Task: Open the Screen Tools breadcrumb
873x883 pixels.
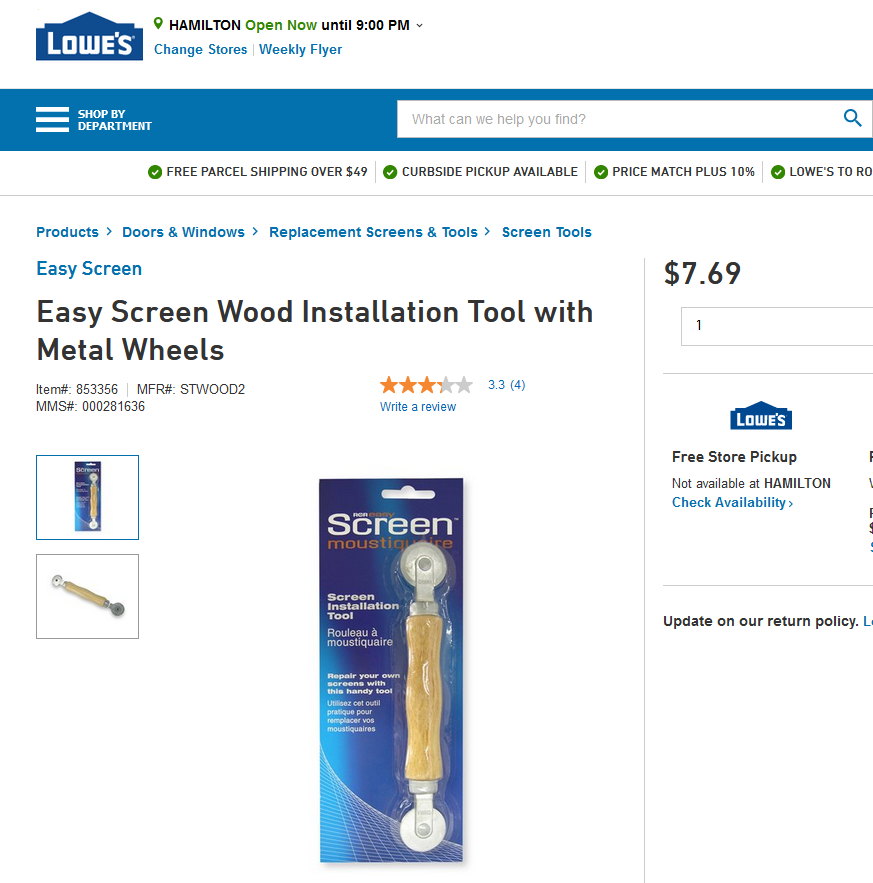Action: coord(546,232)
